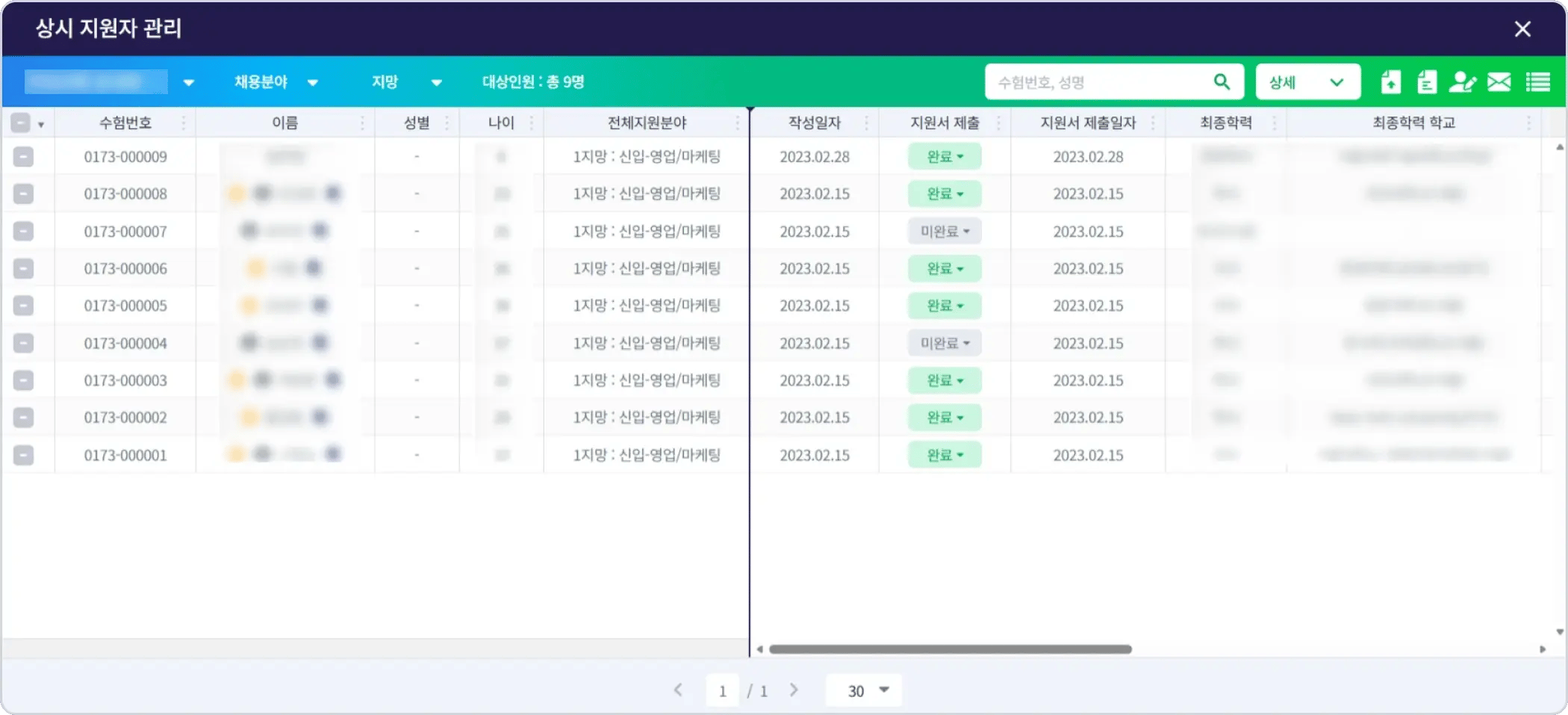This screenshot has height=715, width=1568.
Task: Open the 채용분야 filter dropdown
Action: tap(276, 81)
